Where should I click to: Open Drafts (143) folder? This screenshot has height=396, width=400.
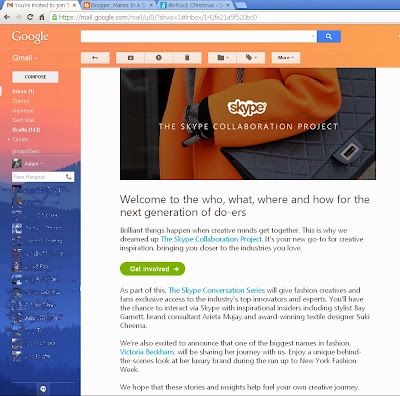[x=26, y=130]
